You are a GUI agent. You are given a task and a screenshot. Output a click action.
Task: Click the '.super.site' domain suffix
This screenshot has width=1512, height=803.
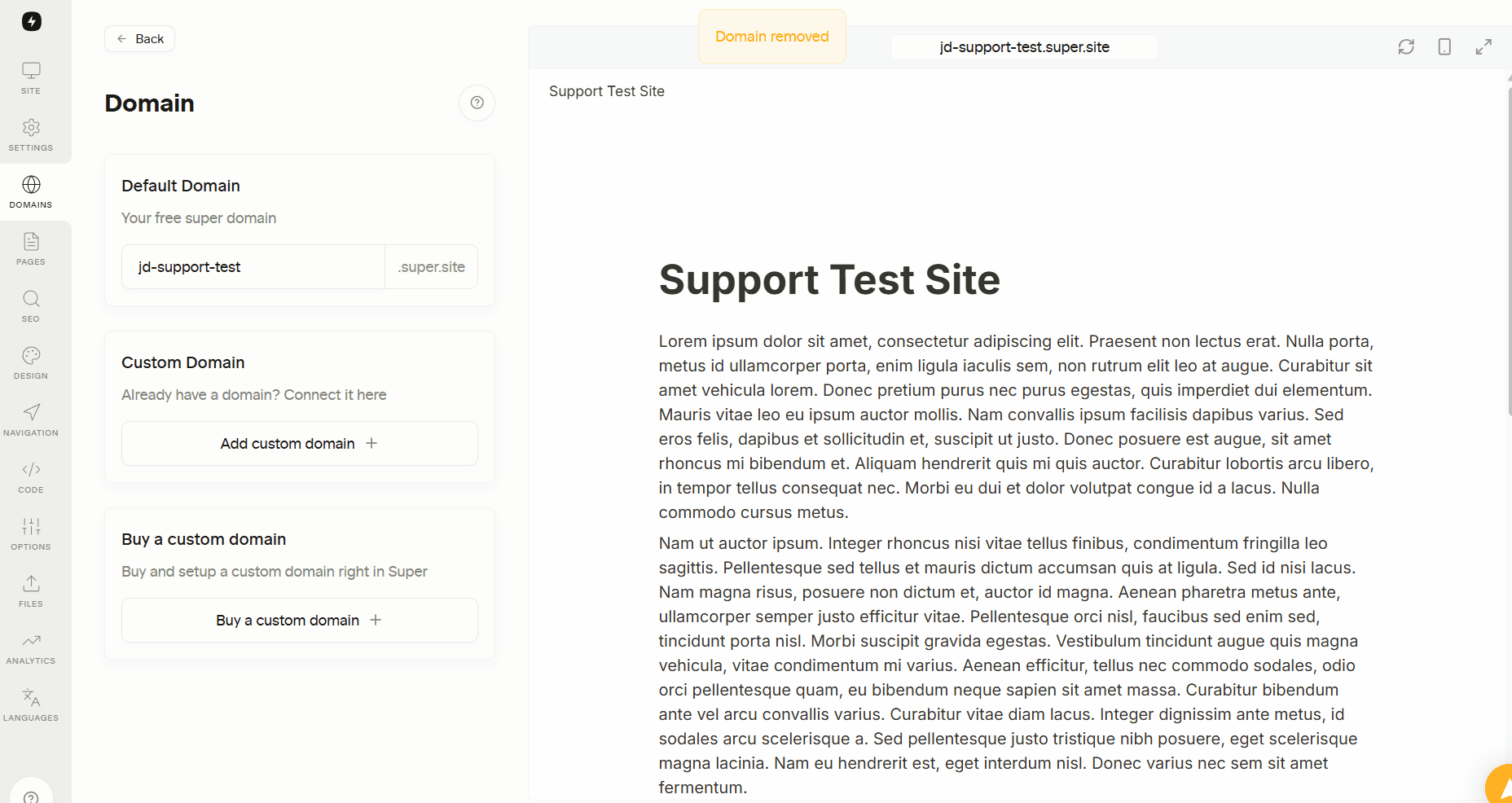pos(432,267)
